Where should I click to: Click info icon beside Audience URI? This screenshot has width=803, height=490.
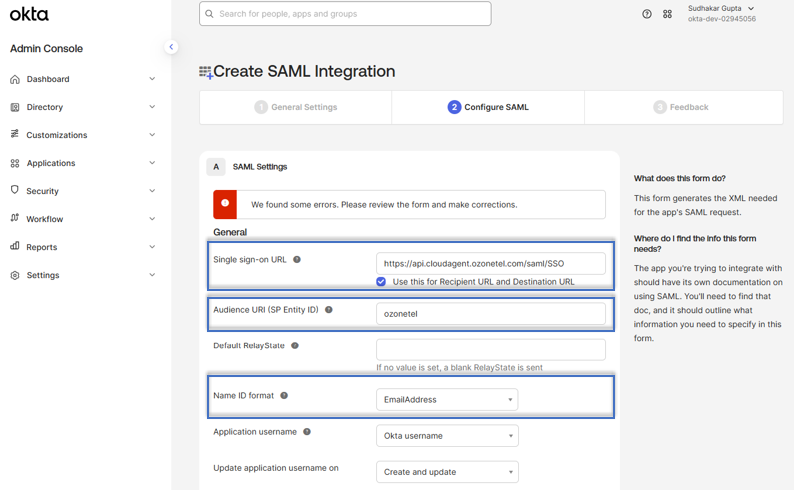(x=329, y=310)
